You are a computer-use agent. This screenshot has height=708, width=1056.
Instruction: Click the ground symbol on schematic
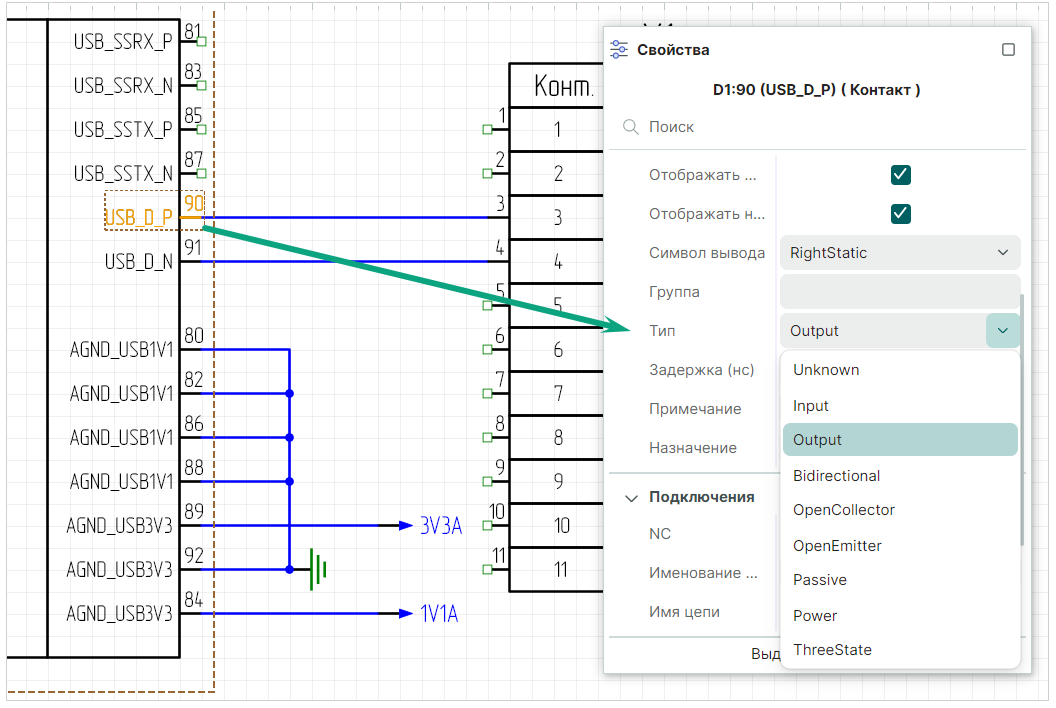tap(317, 568)
